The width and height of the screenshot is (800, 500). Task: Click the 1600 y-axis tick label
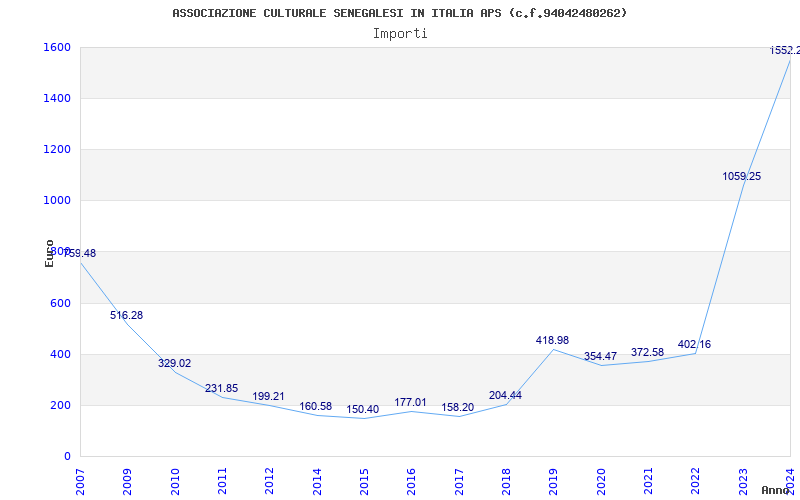click(x=57, y=47)
